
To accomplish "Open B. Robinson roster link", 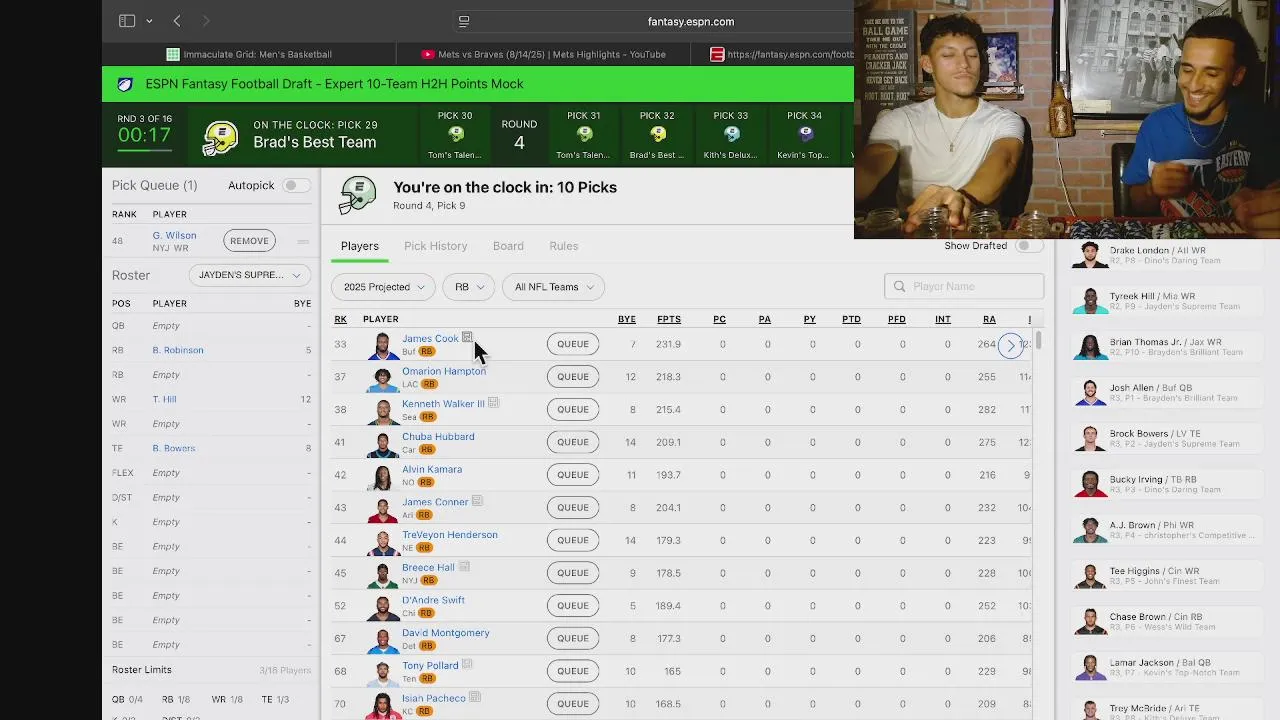I will (178, 350).
